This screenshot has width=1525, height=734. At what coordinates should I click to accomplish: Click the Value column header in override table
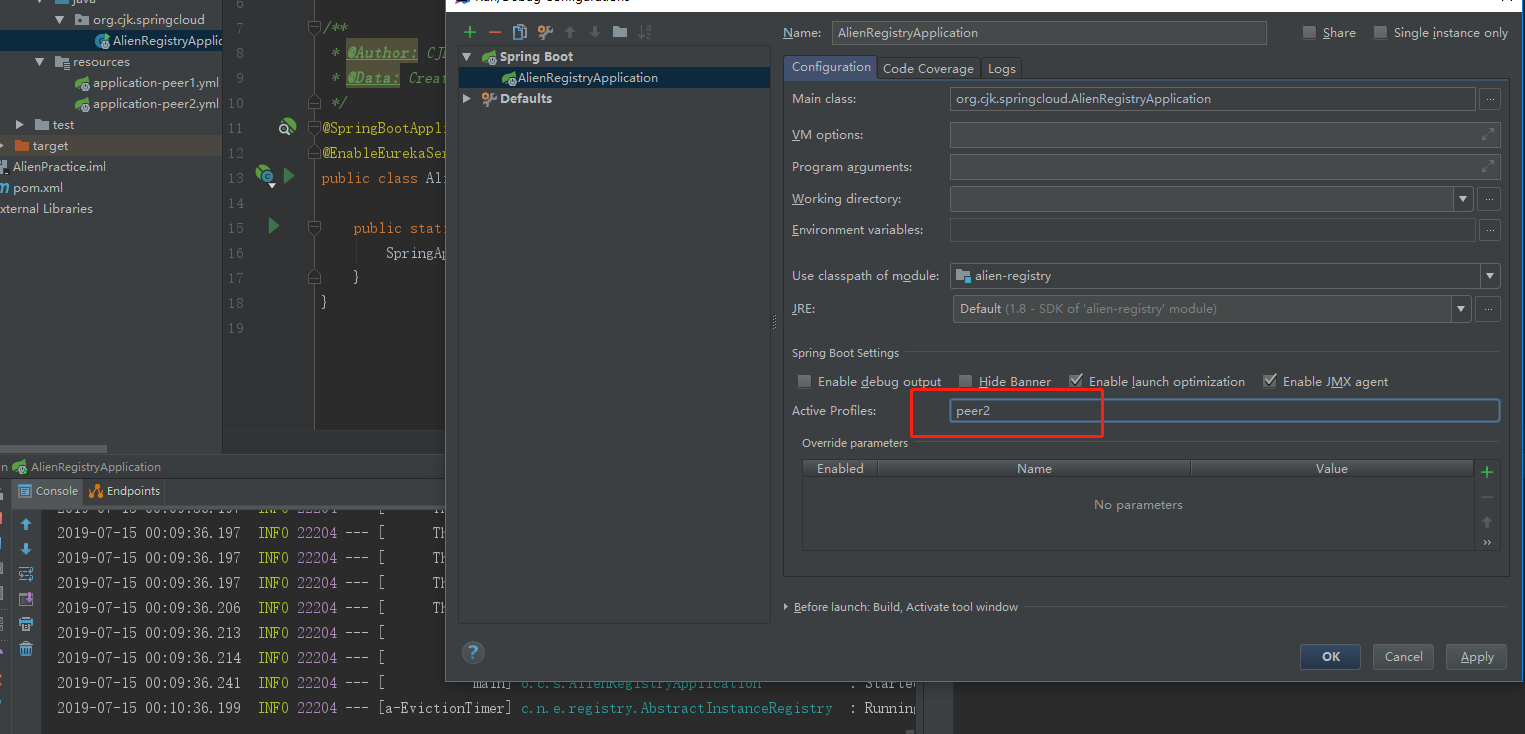coord(1332,468)
